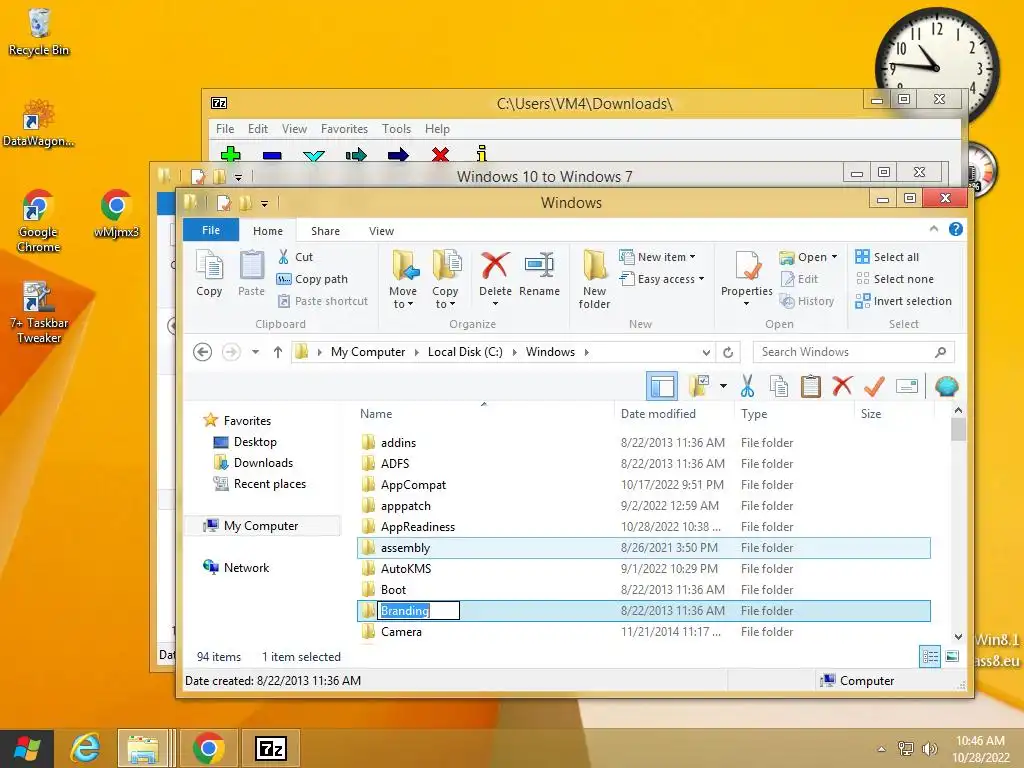The height and width of the screenshot is (768, 1024).
Task: Switch to the Share ribbon tab
Action: point(325,231)
